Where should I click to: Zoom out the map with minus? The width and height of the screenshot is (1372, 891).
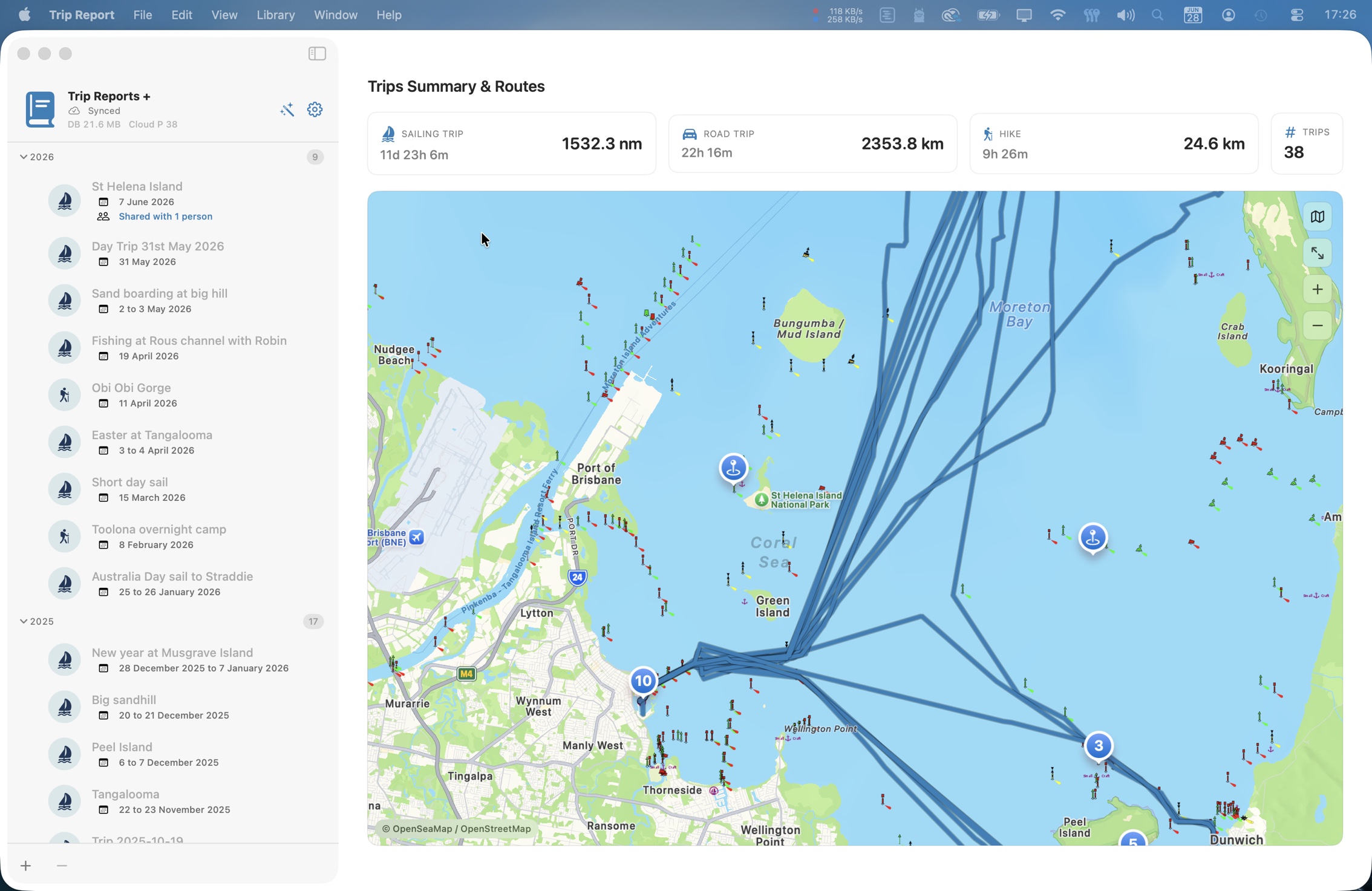pyautogui.click(x=1318, y=326)
